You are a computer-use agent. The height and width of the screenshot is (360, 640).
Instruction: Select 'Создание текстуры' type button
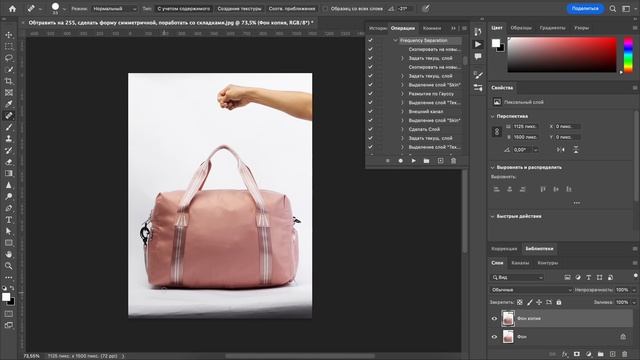pos(239,9)
